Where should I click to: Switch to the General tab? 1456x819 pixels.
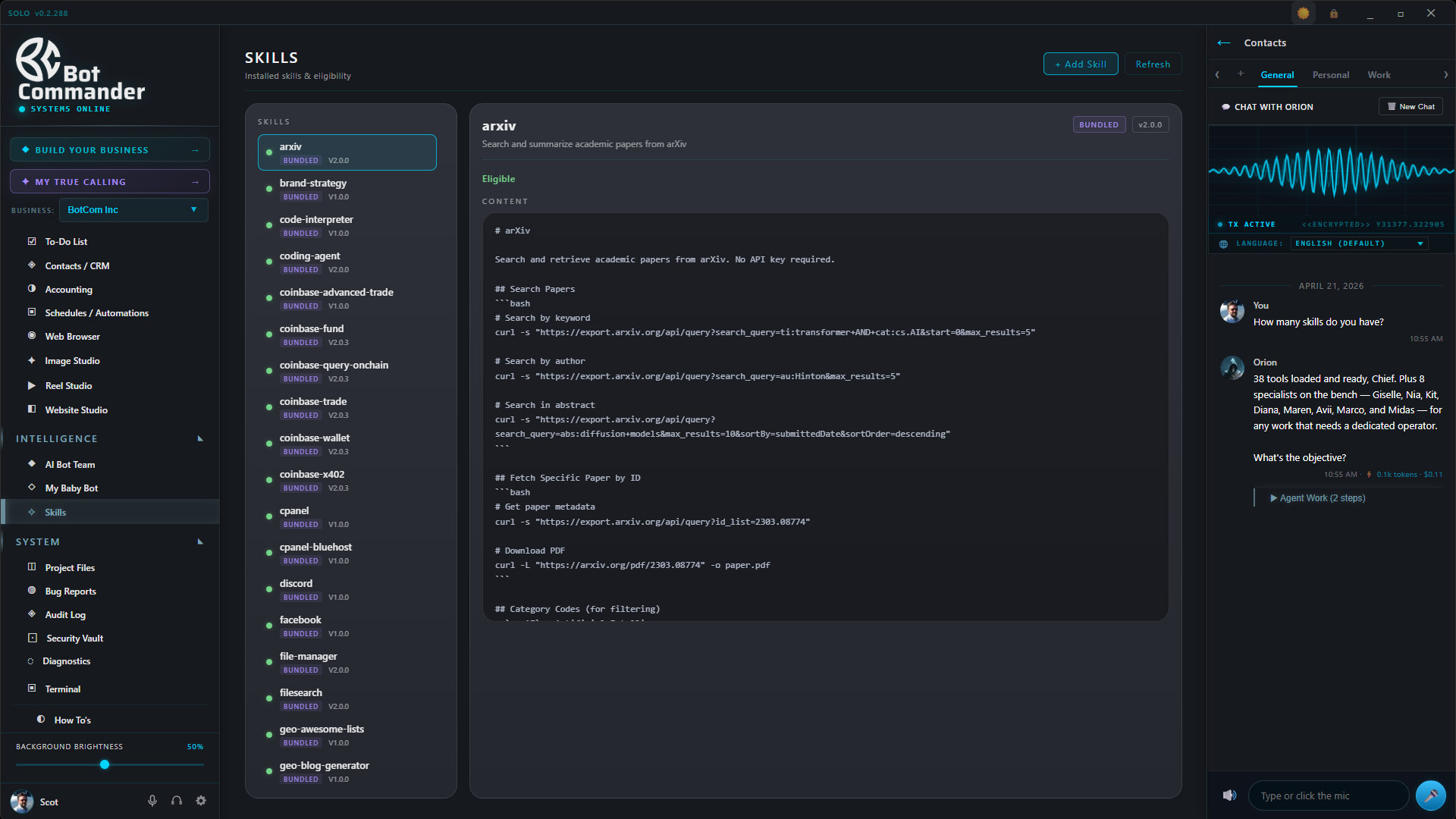pyautogui.click(x=1277, y=75)
